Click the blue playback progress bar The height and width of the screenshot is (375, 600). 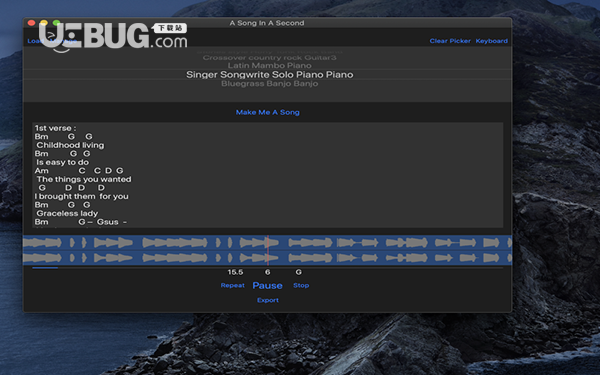click(x=45, y=268)
